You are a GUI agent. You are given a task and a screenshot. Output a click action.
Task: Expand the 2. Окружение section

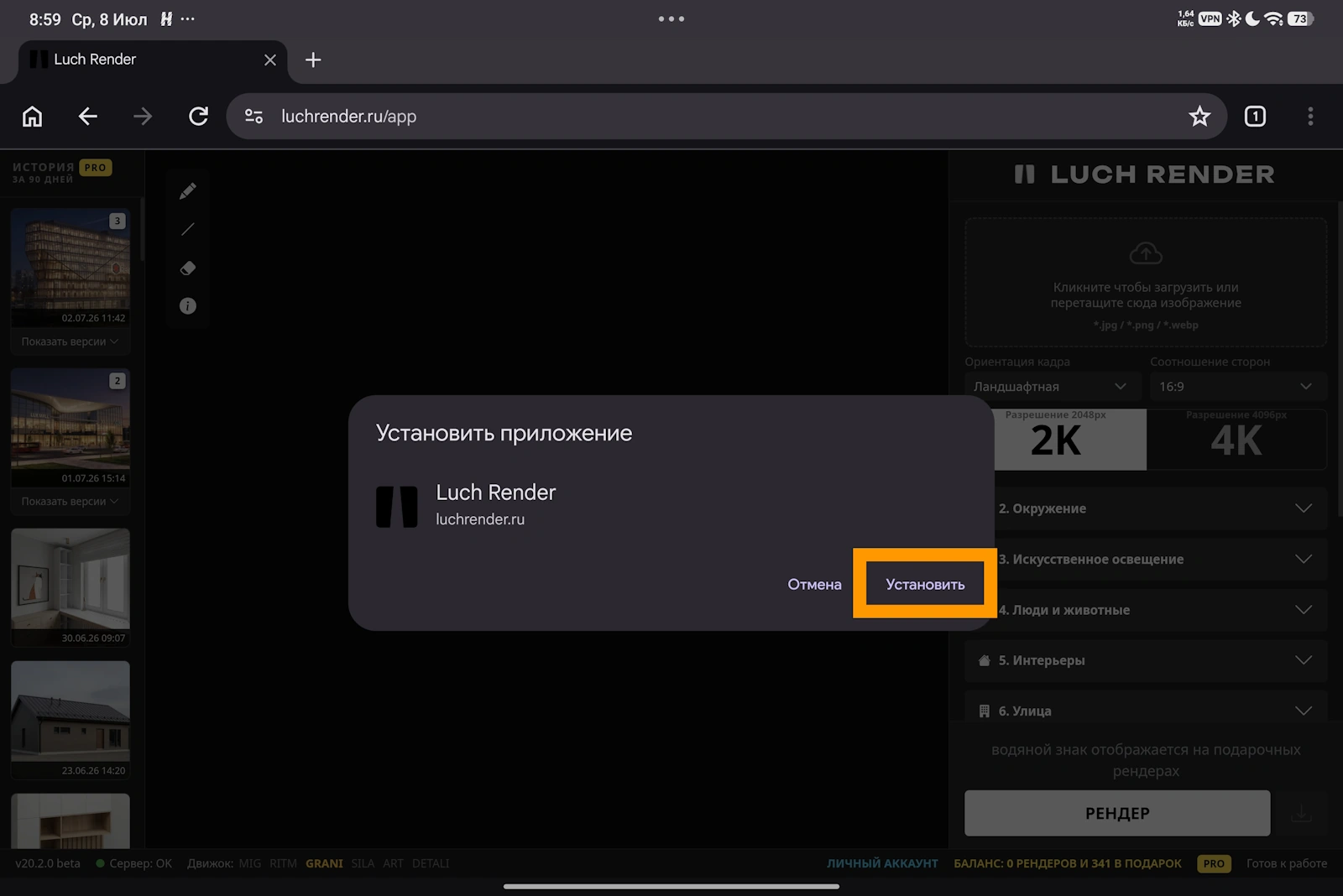tap(1146, 508)
